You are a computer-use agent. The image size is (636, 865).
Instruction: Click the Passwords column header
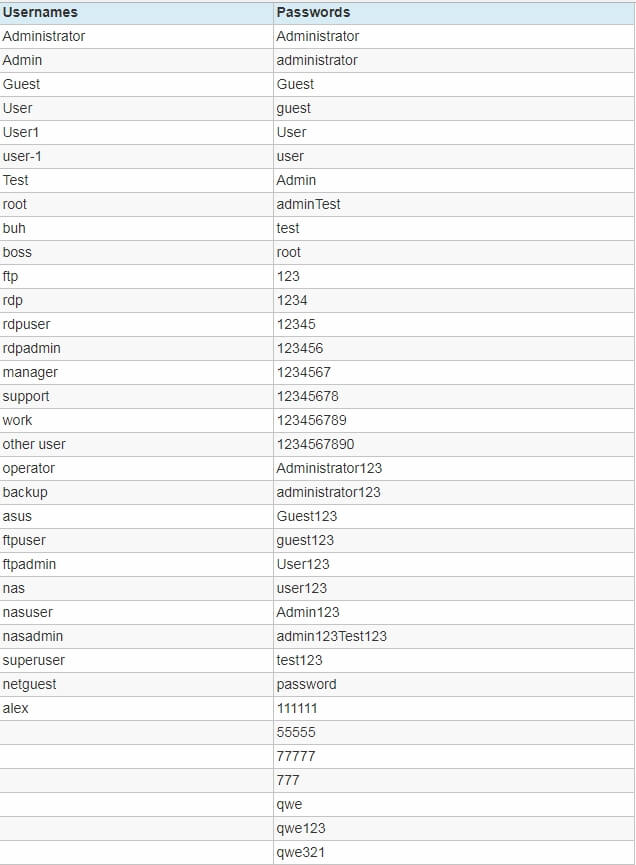pyautogui.click(x=453, y=12)
